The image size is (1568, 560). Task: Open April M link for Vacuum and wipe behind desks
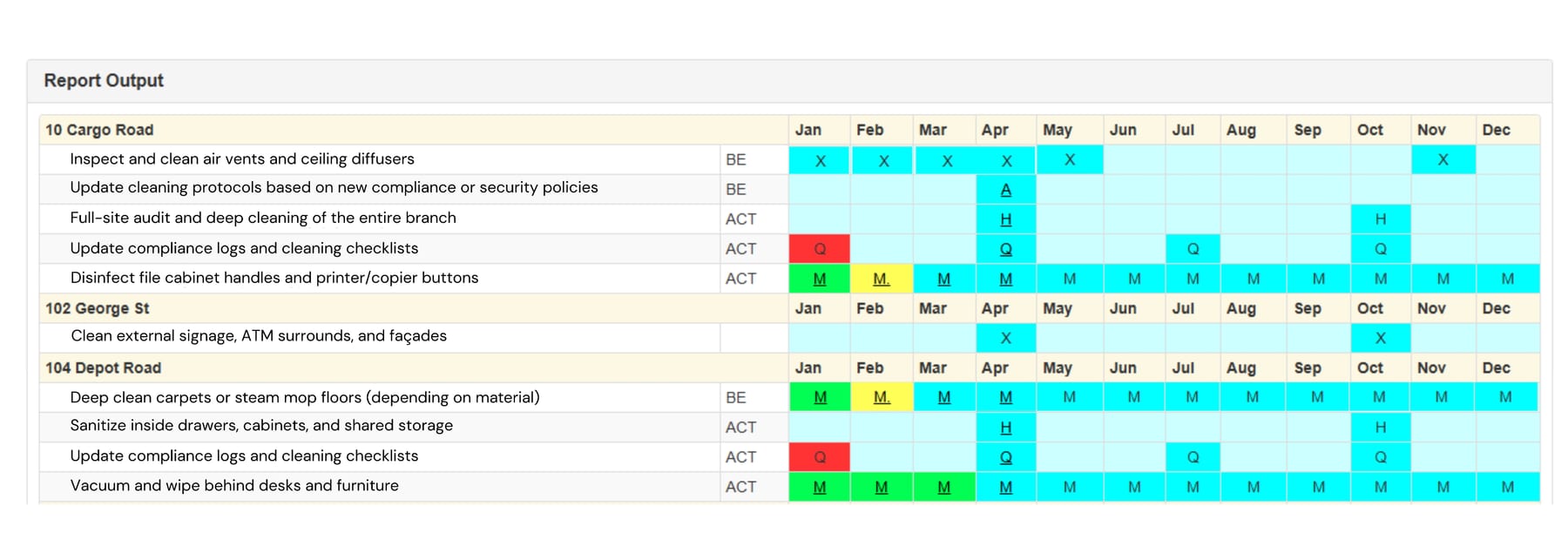pyautogui.click(x=1005, y=487)
